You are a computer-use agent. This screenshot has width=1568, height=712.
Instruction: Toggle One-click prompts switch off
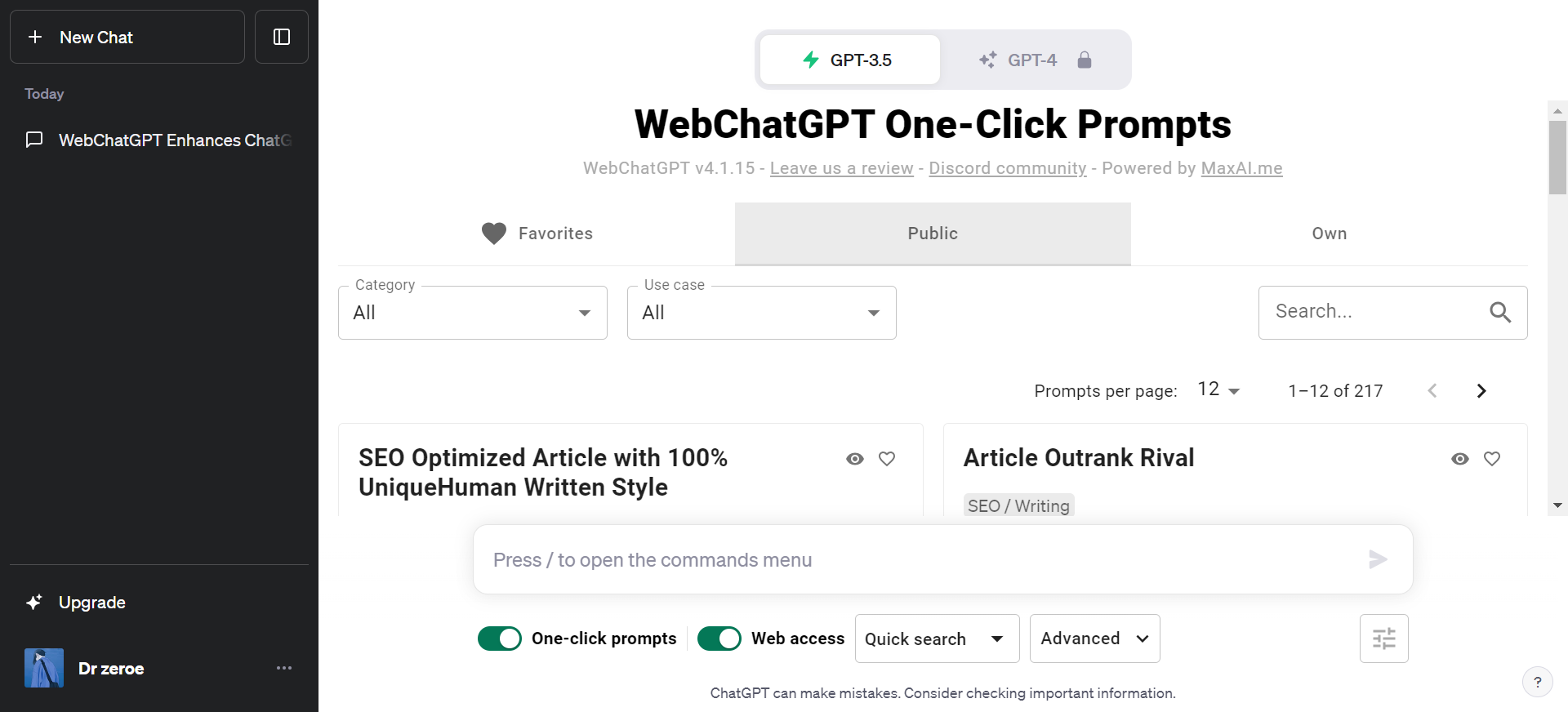500,639
